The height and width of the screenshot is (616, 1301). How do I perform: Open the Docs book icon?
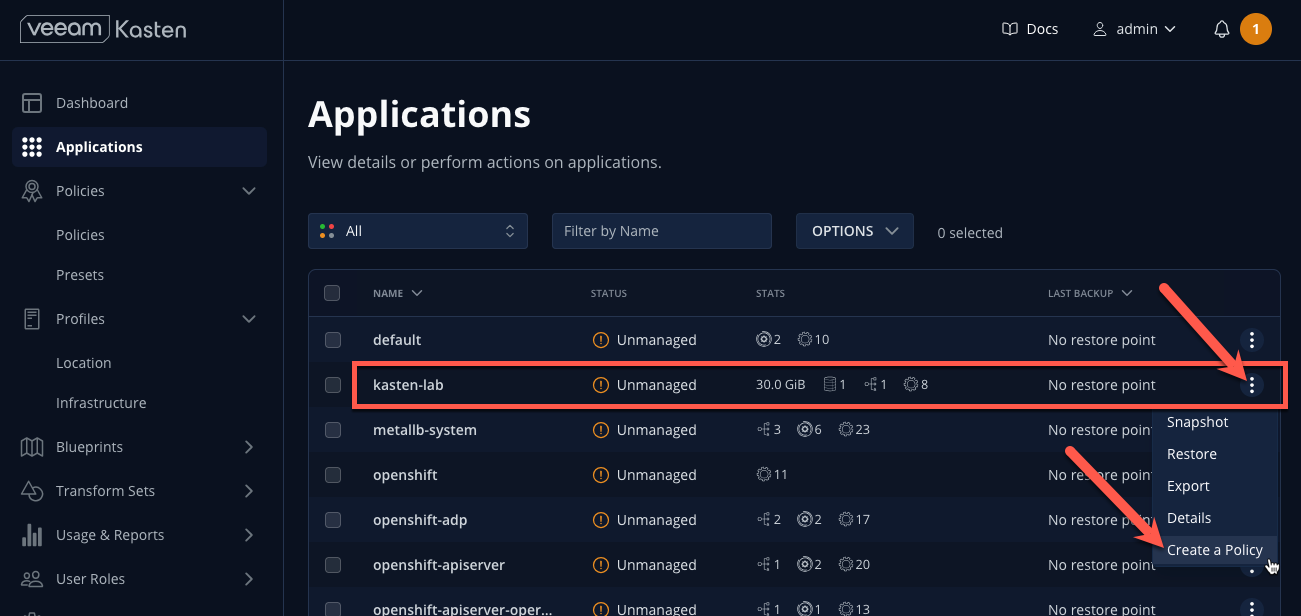tap(1010, 29)
